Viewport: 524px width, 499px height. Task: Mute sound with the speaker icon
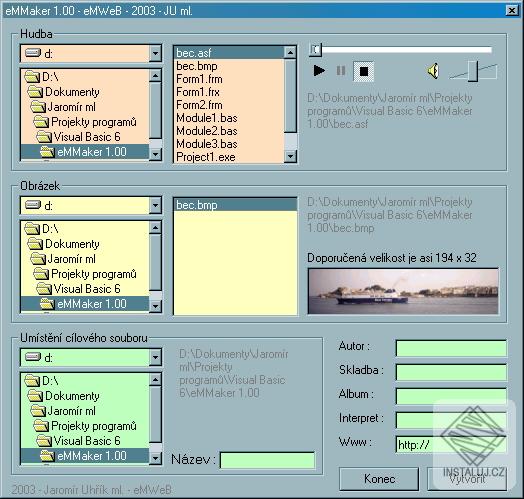point(433,71)
